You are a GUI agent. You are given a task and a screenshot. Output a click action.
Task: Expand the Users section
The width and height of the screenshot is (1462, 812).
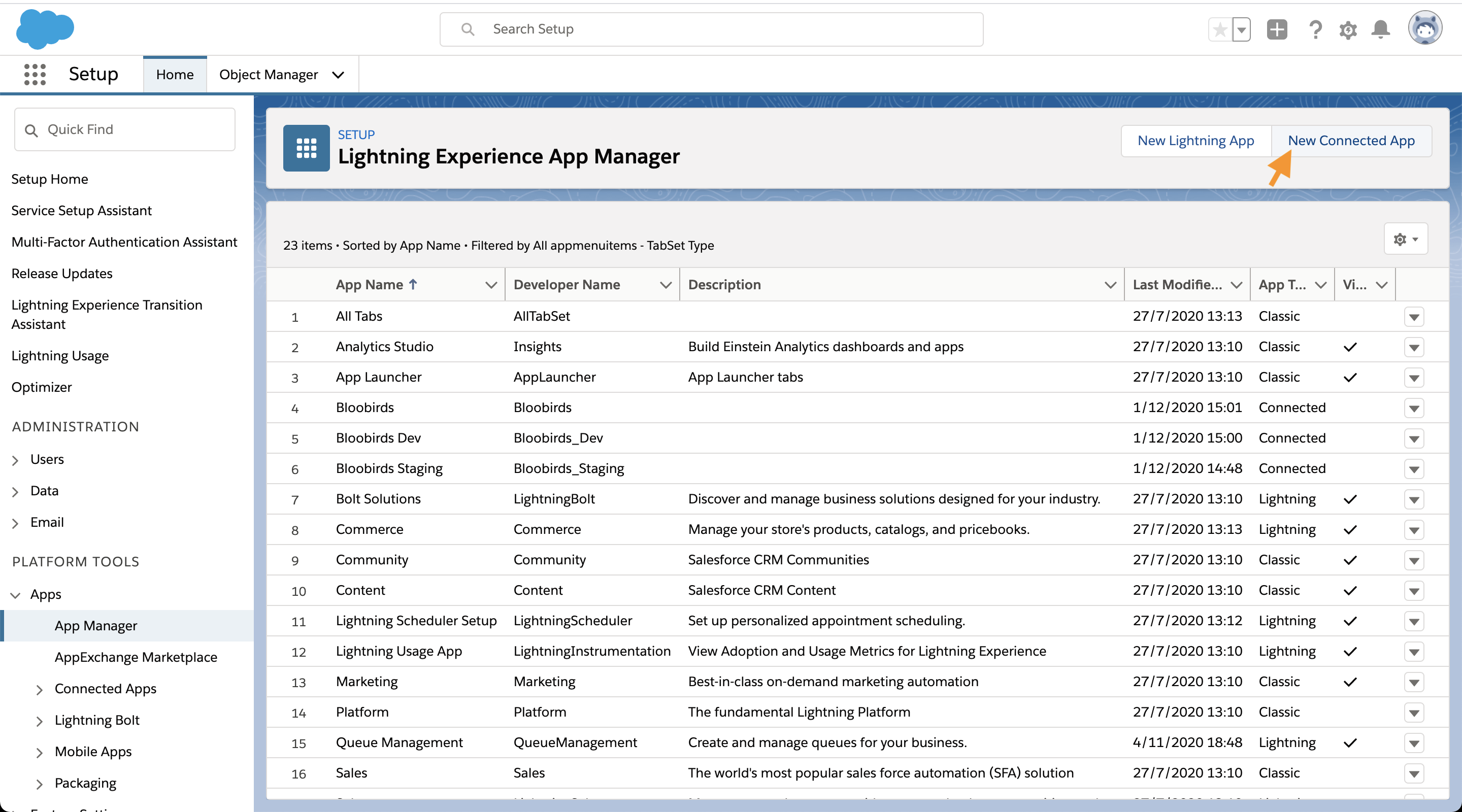pos(15,460)
